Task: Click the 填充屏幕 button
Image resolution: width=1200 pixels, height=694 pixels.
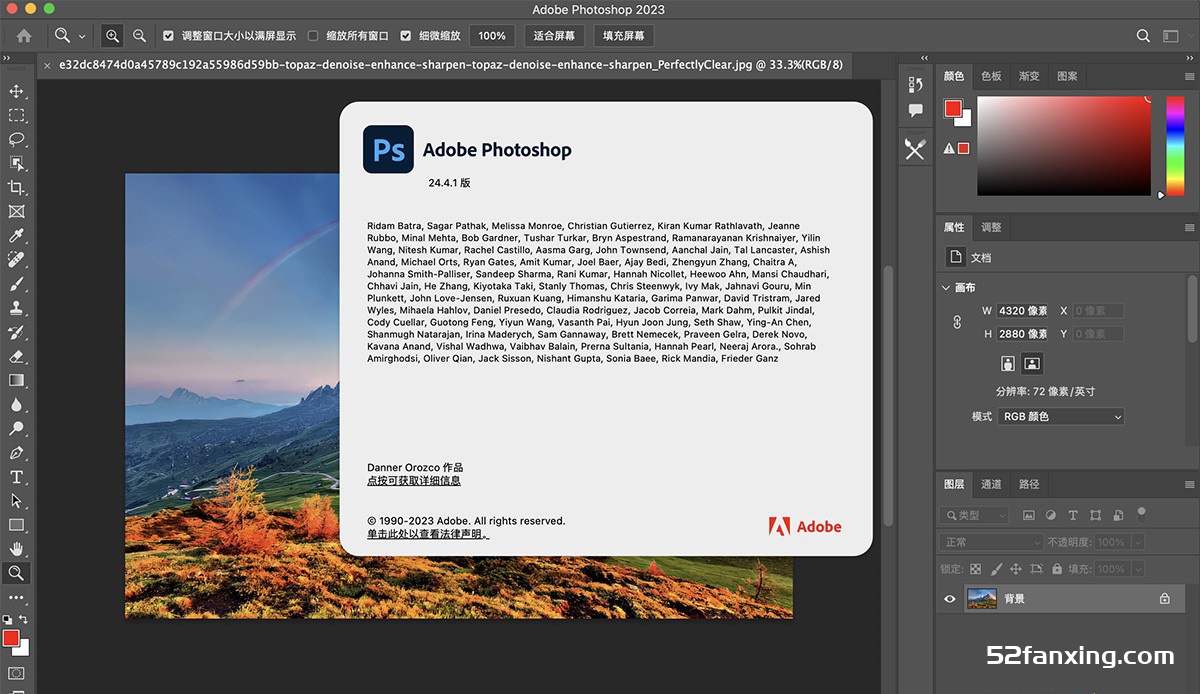Action: coord(624,35)
